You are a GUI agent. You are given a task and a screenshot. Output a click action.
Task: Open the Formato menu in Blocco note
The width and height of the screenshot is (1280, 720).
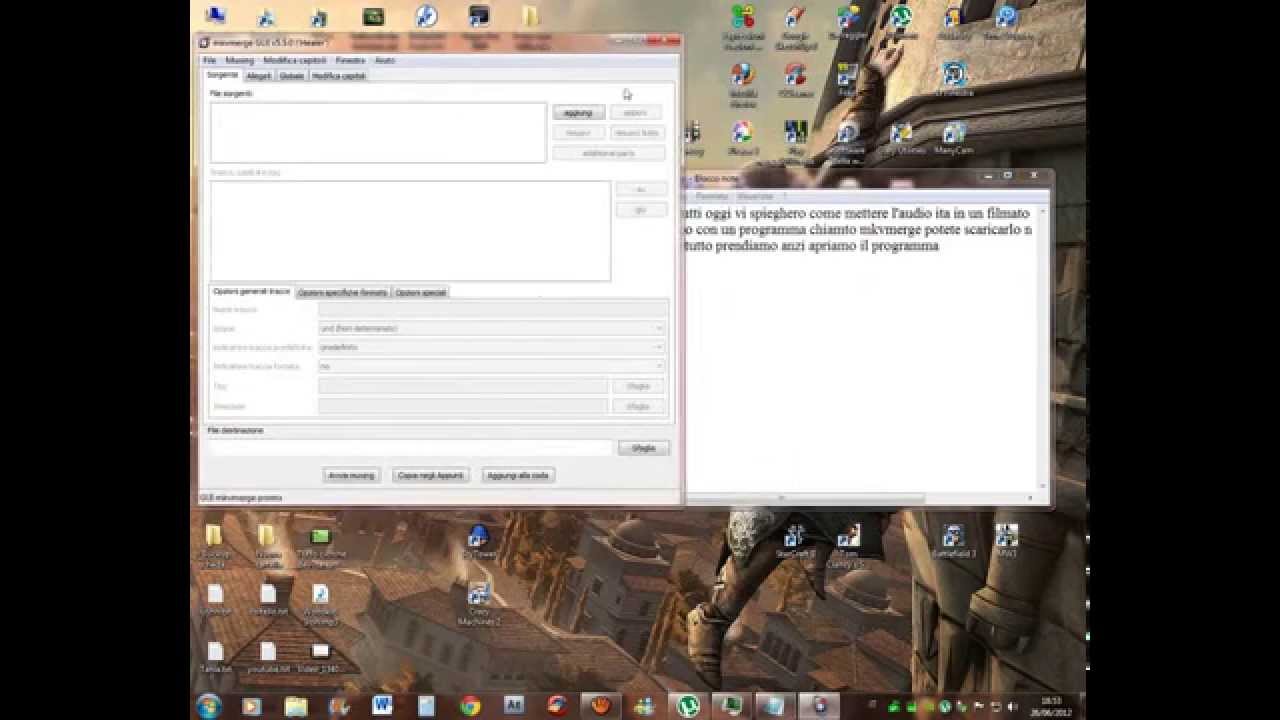pyautogui.click(x=711, y=196)
